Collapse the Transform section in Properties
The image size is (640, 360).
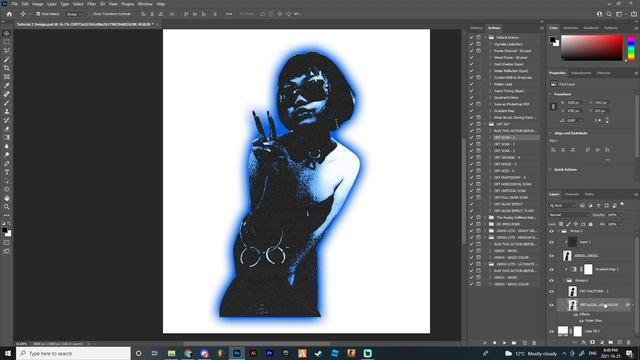coord(551,94)
